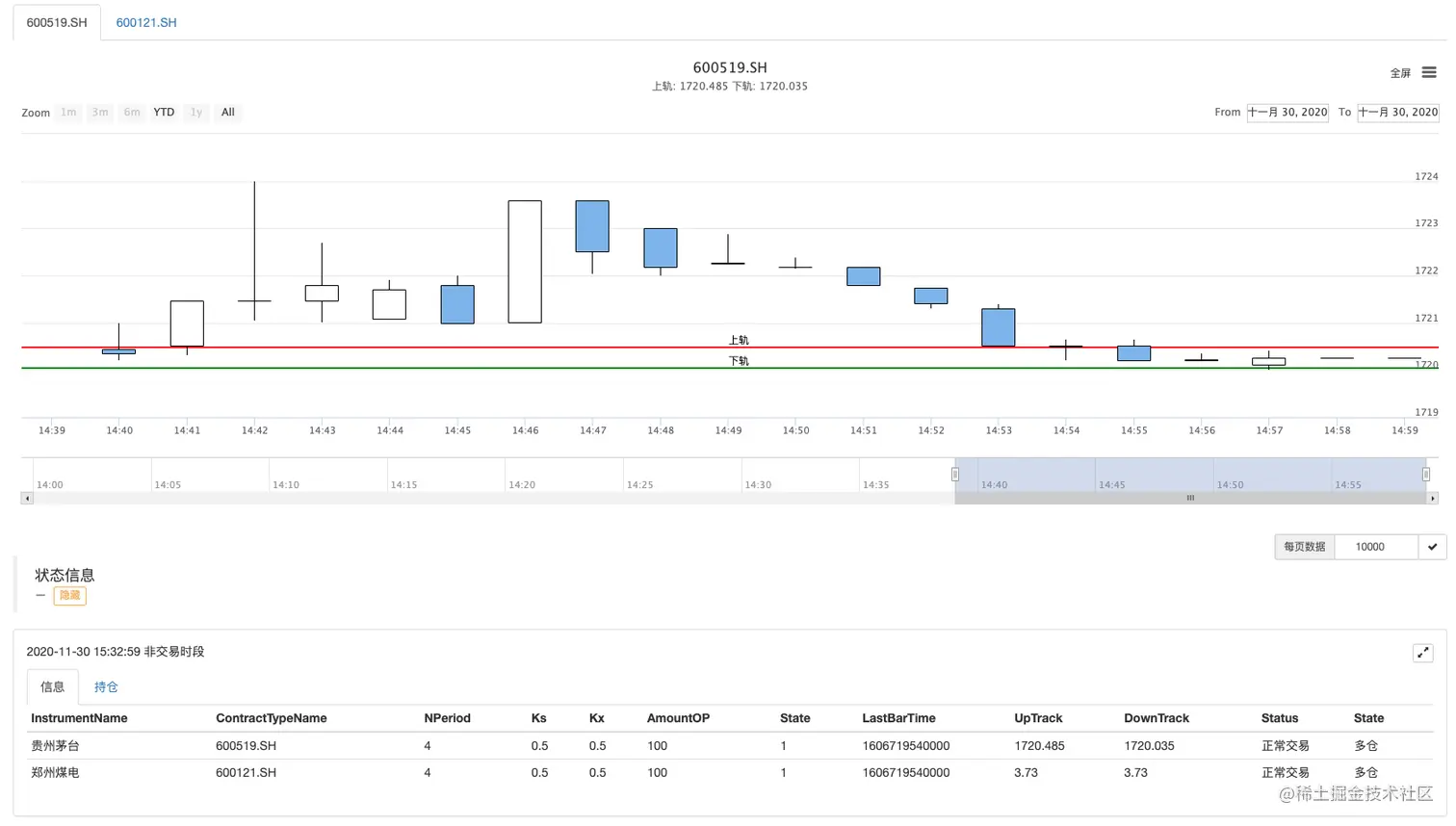Select the All zoom option

pyautogui.click(x=228, y=113)
